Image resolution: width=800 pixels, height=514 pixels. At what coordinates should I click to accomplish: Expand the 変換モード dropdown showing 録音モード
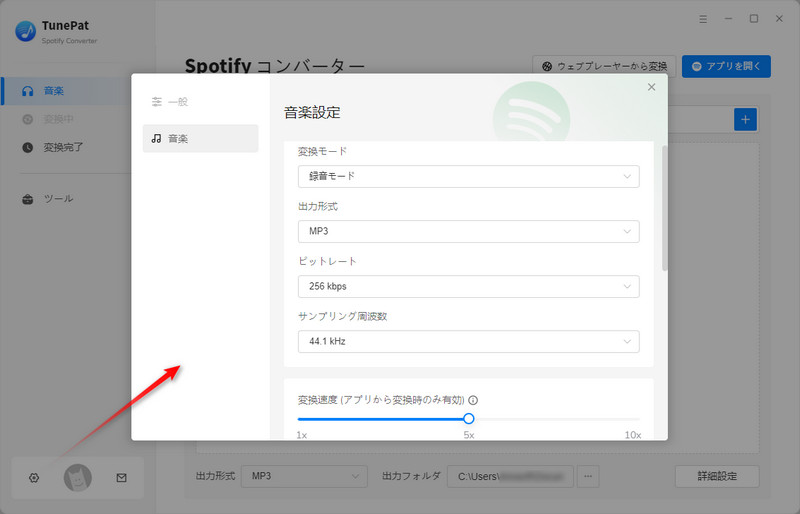[468, 176]
